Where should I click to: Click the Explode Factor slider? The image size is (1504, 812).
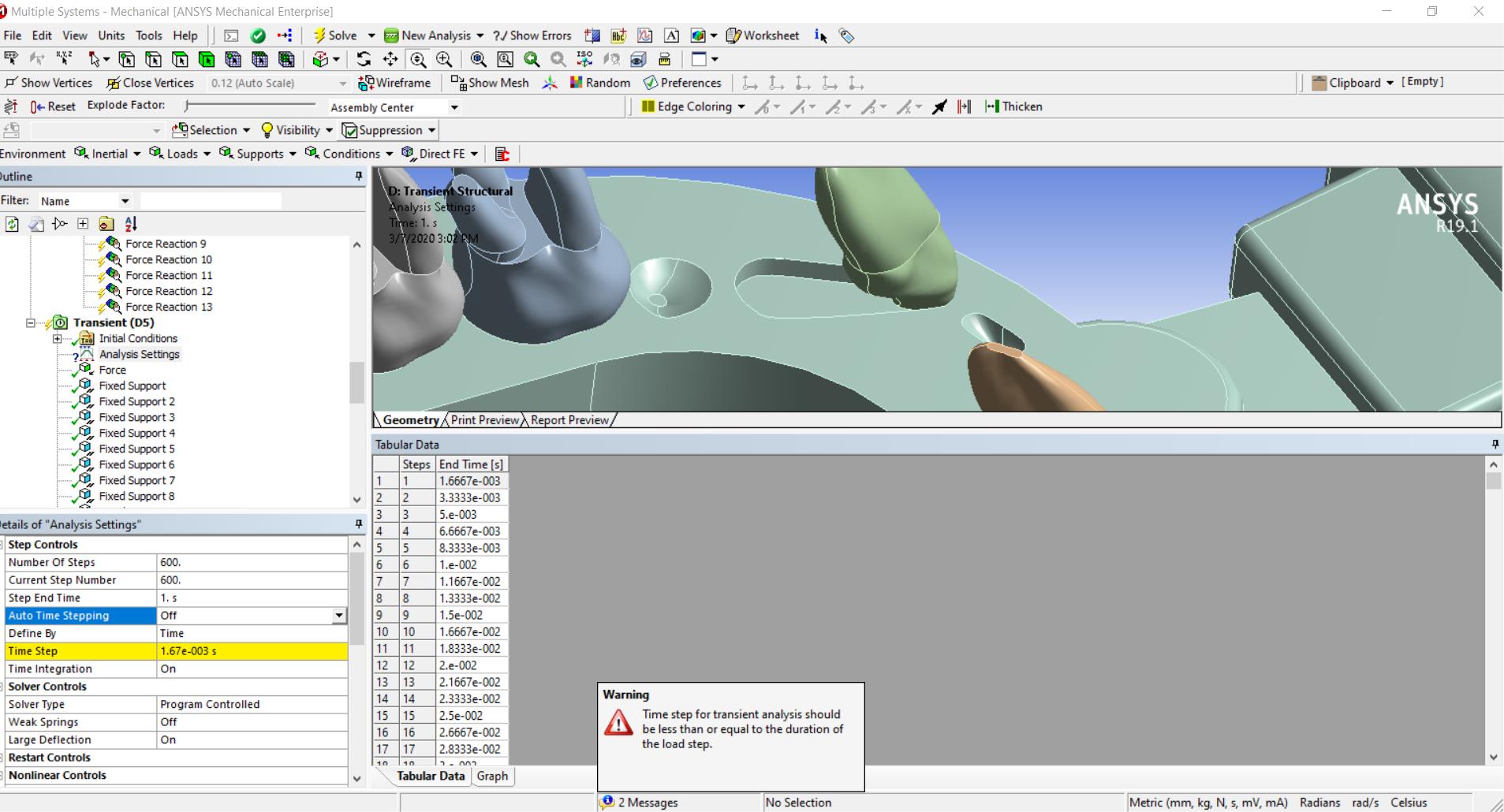click(250, 105)
